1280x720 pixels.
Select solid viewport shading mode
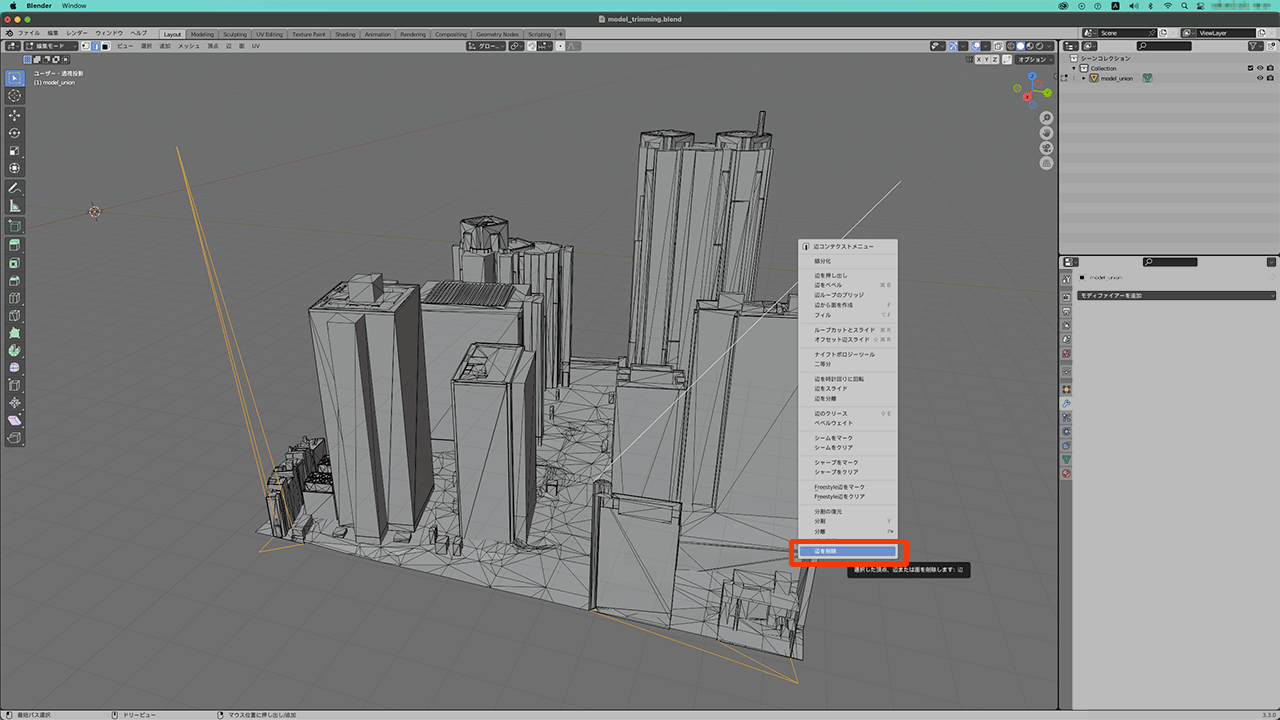[x=1021, y=46]
